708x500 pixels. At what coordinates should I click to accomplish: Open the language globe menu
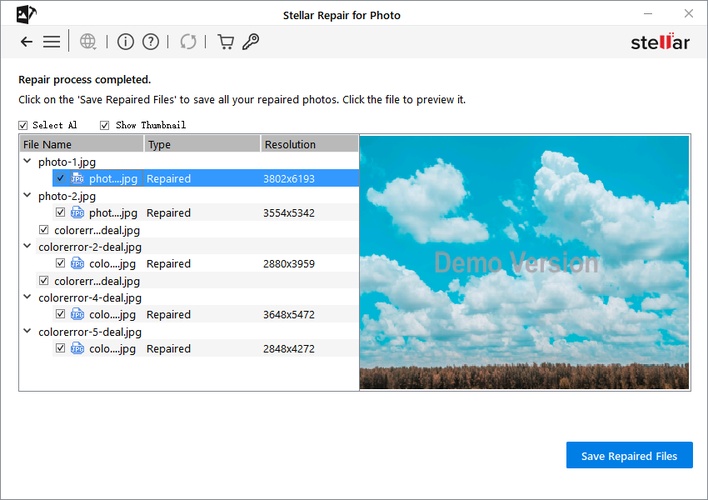point(88,42)
